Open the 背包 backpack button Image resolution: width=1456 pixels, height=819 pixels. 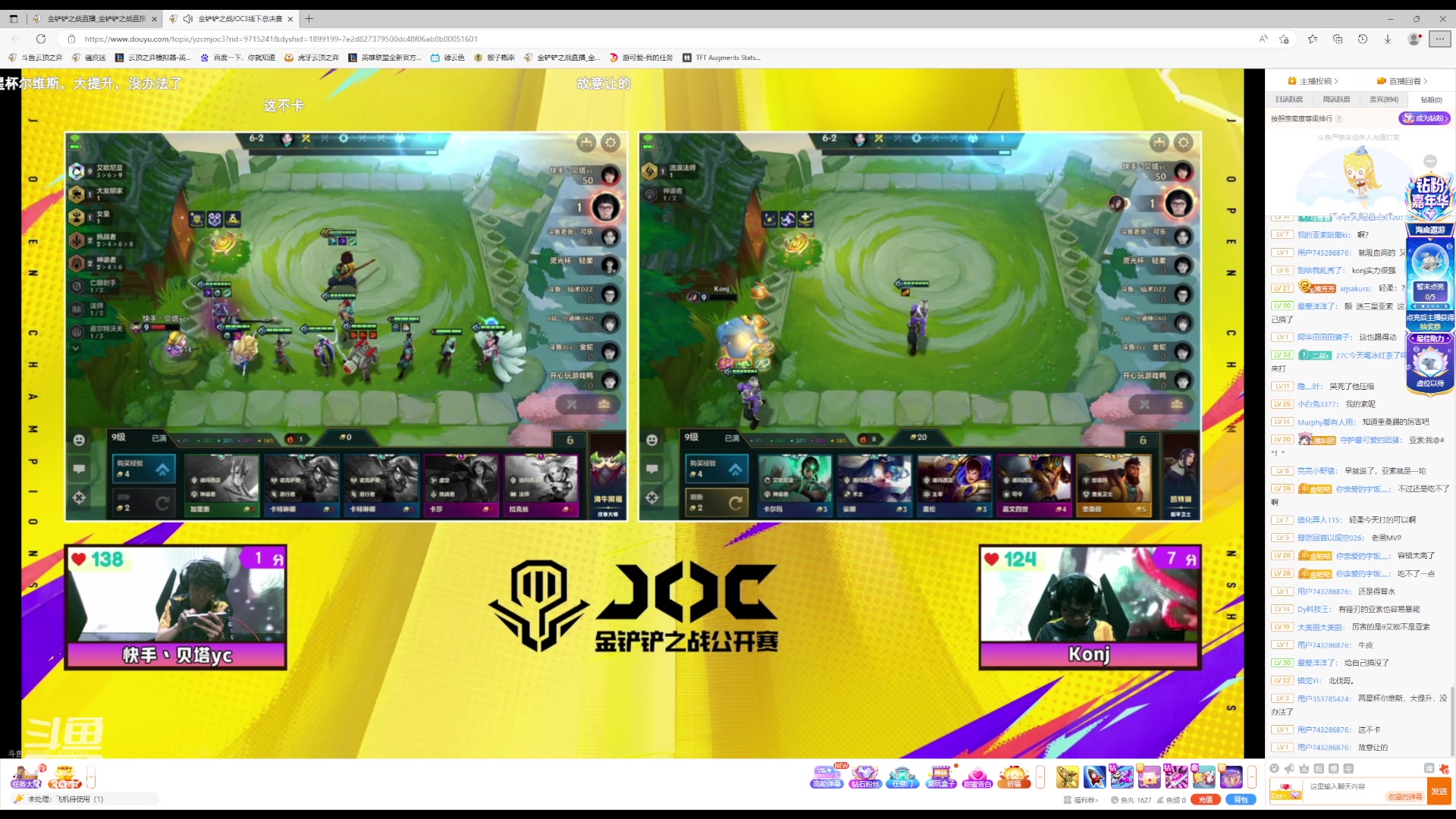[1241, 800]
